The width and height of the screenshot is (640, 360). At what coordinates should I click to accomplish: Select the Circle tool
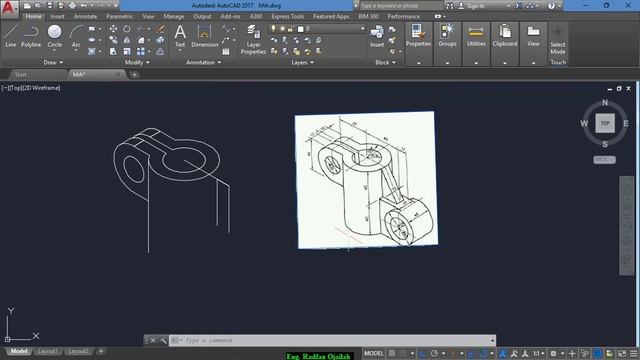click(54, 36)
